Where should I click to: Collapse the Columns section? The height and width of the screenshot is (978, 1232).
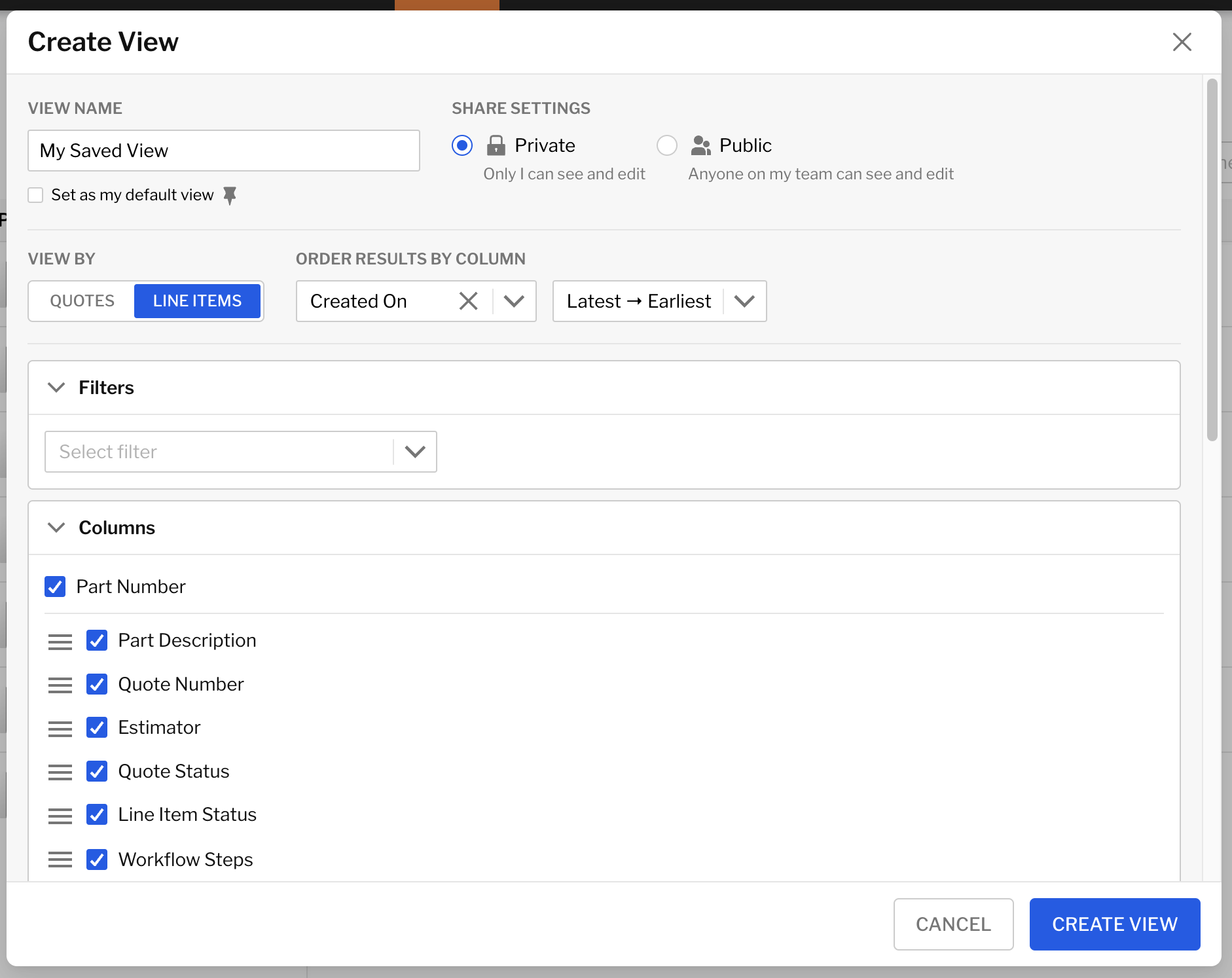[57, 528]
